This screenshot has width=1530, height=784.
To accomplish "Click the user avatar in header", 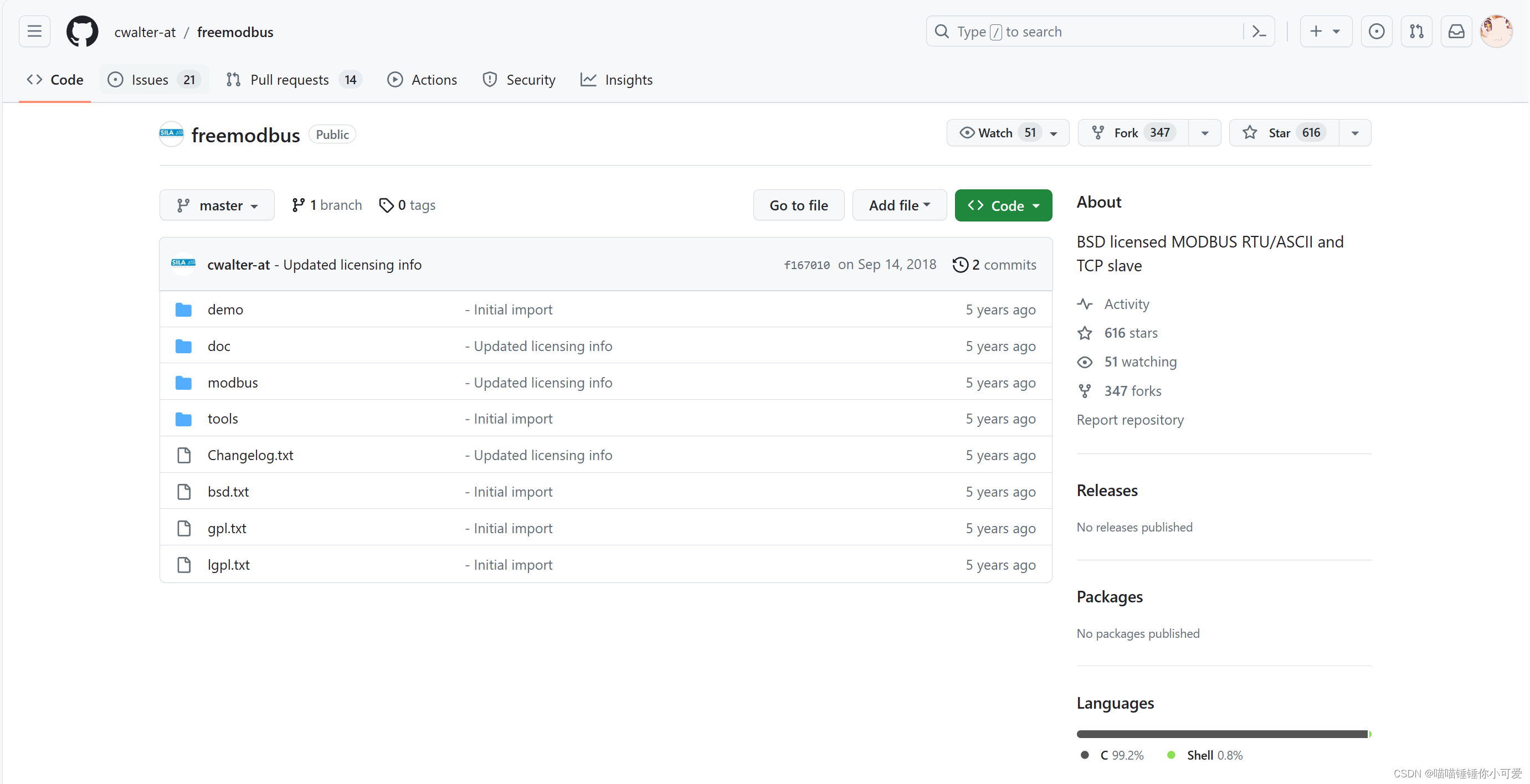I will click(x=1496, y=32).
